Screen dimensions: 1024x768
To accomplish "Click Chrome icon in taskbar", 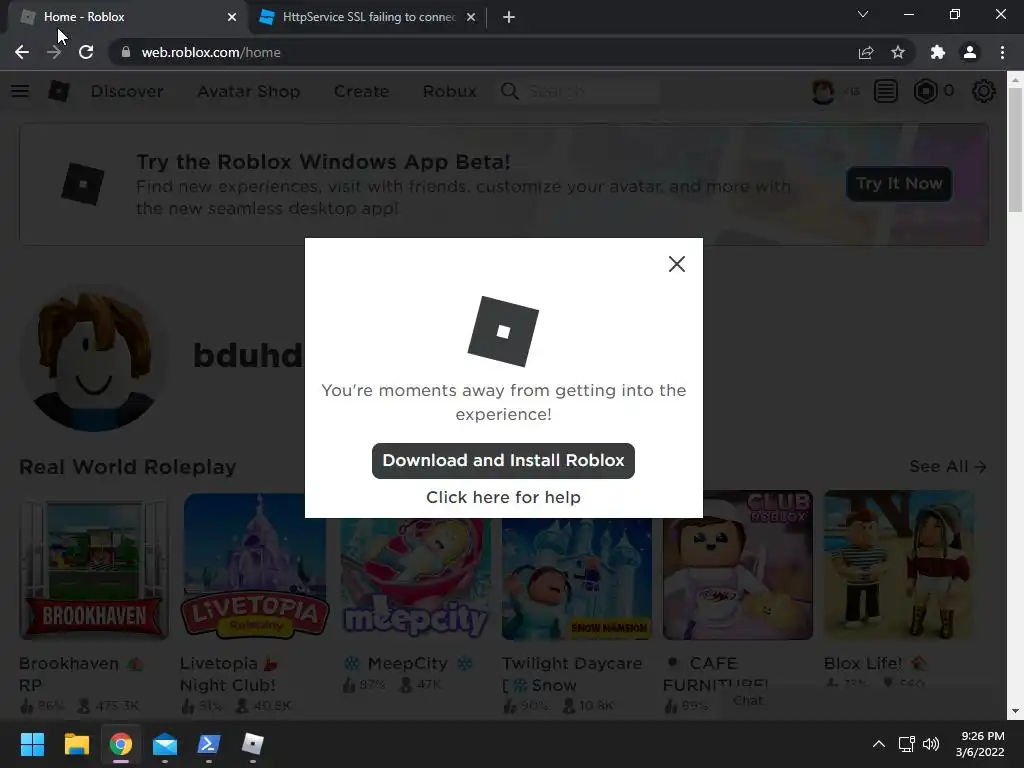I will (x=121, y=744).
